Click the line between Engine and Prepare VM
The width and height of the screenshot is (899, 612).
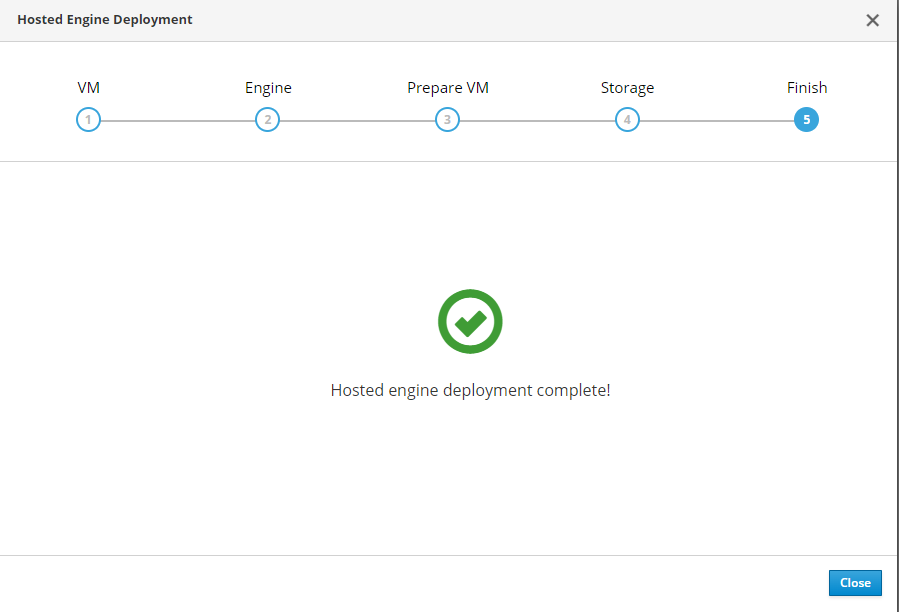click(x=357, y=121)
